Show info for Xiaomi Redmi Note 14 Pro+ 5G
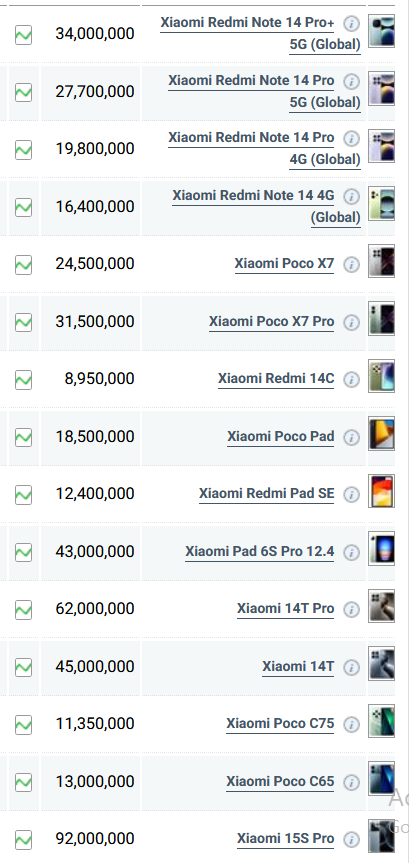409x863 pixels. 352,24
